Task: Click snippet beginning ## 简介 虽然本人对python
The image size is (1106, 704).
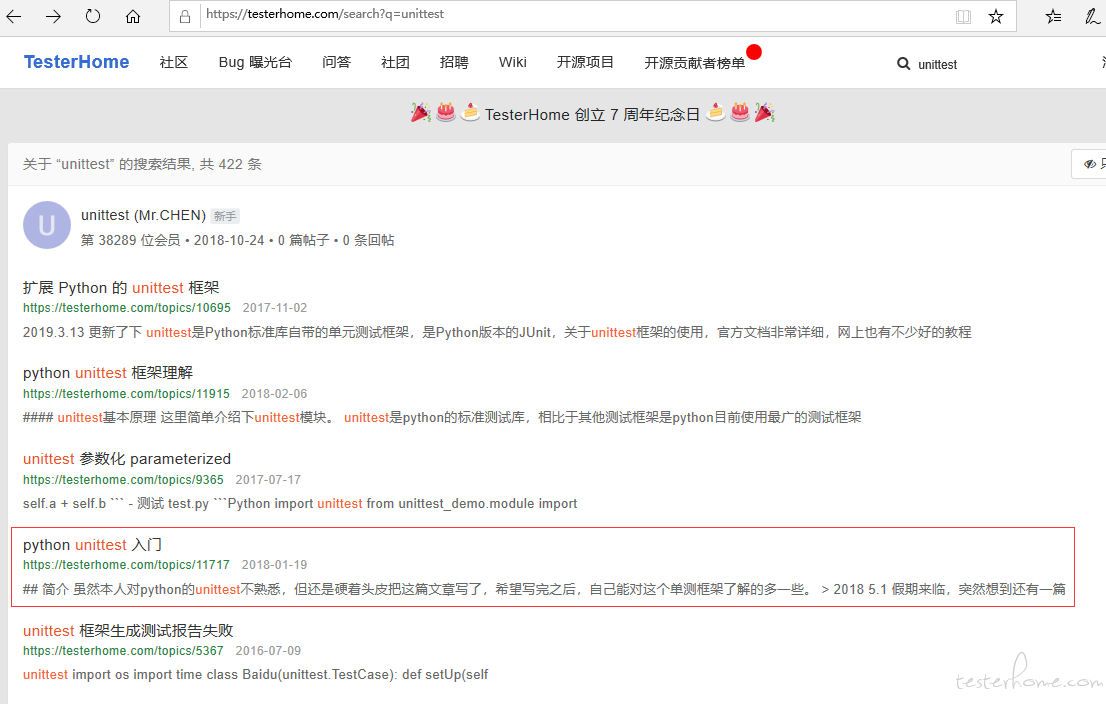Action: click(544, 589)
